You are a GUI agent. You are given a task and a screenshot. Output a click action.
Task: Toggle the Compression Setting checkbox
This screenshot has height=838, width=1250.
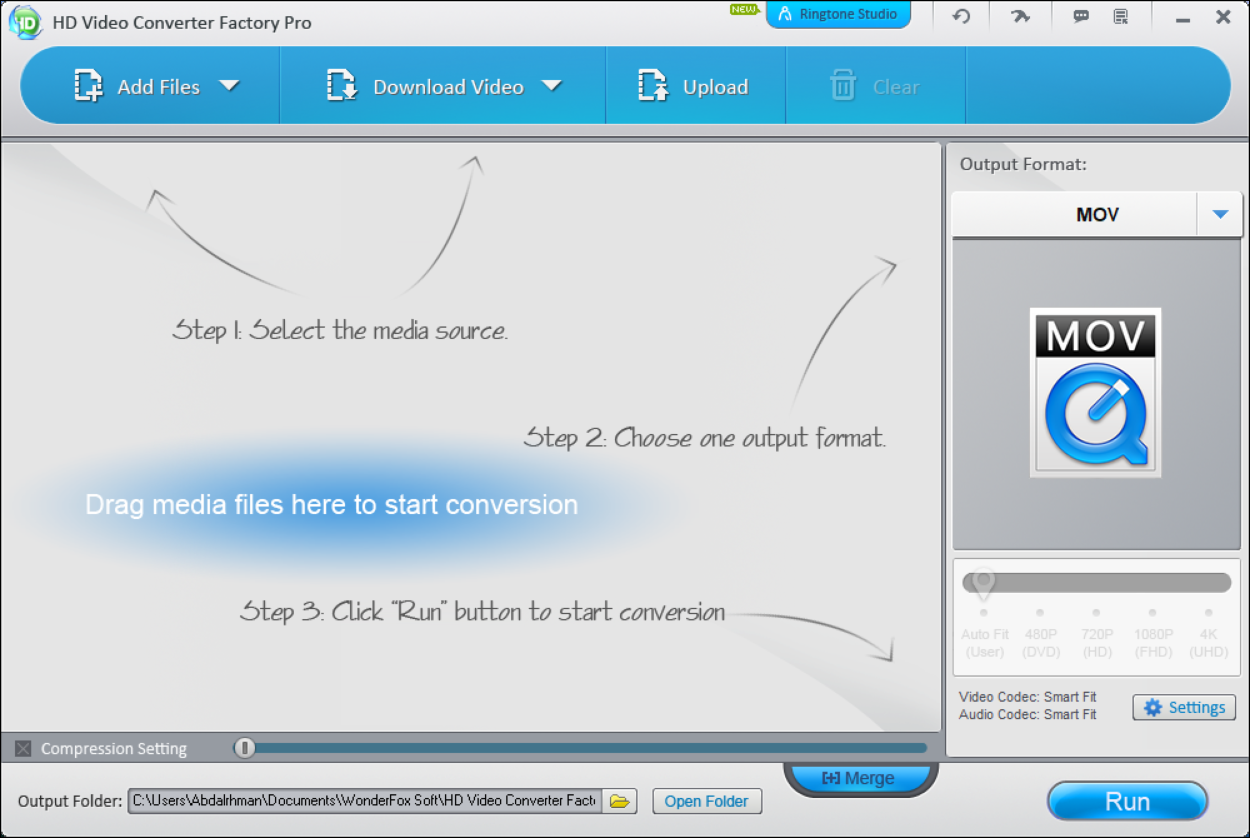22,747
